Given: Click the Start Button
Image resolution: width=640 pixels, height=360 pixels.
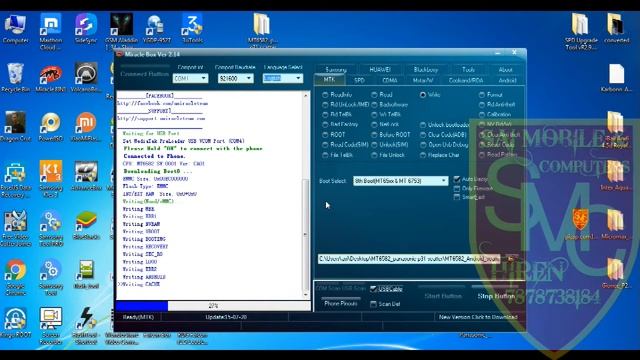Looking at the screenshot, I should [x=443, y=296].
